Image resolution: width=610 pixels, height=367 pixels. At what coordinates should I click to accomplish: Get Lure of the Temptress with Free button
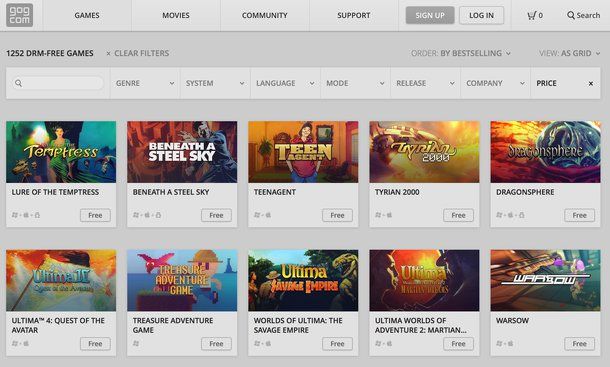95,215
